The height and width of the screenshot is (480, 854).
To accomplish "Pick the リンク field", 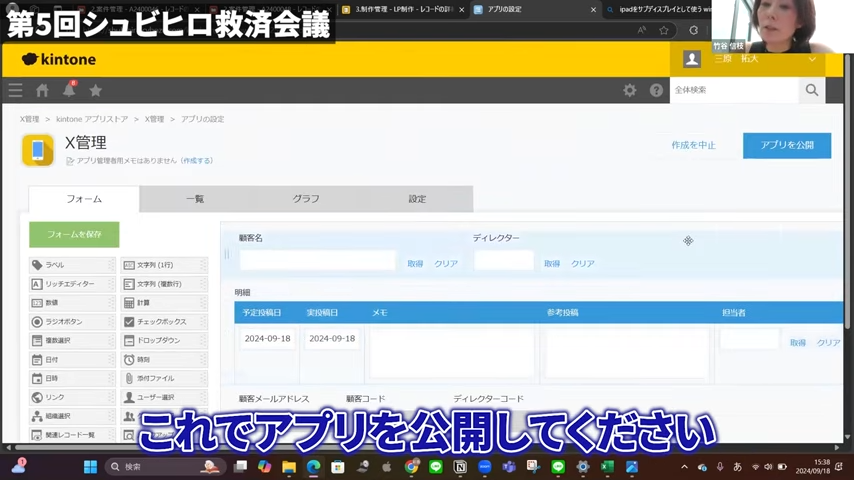I will [72, 397].
